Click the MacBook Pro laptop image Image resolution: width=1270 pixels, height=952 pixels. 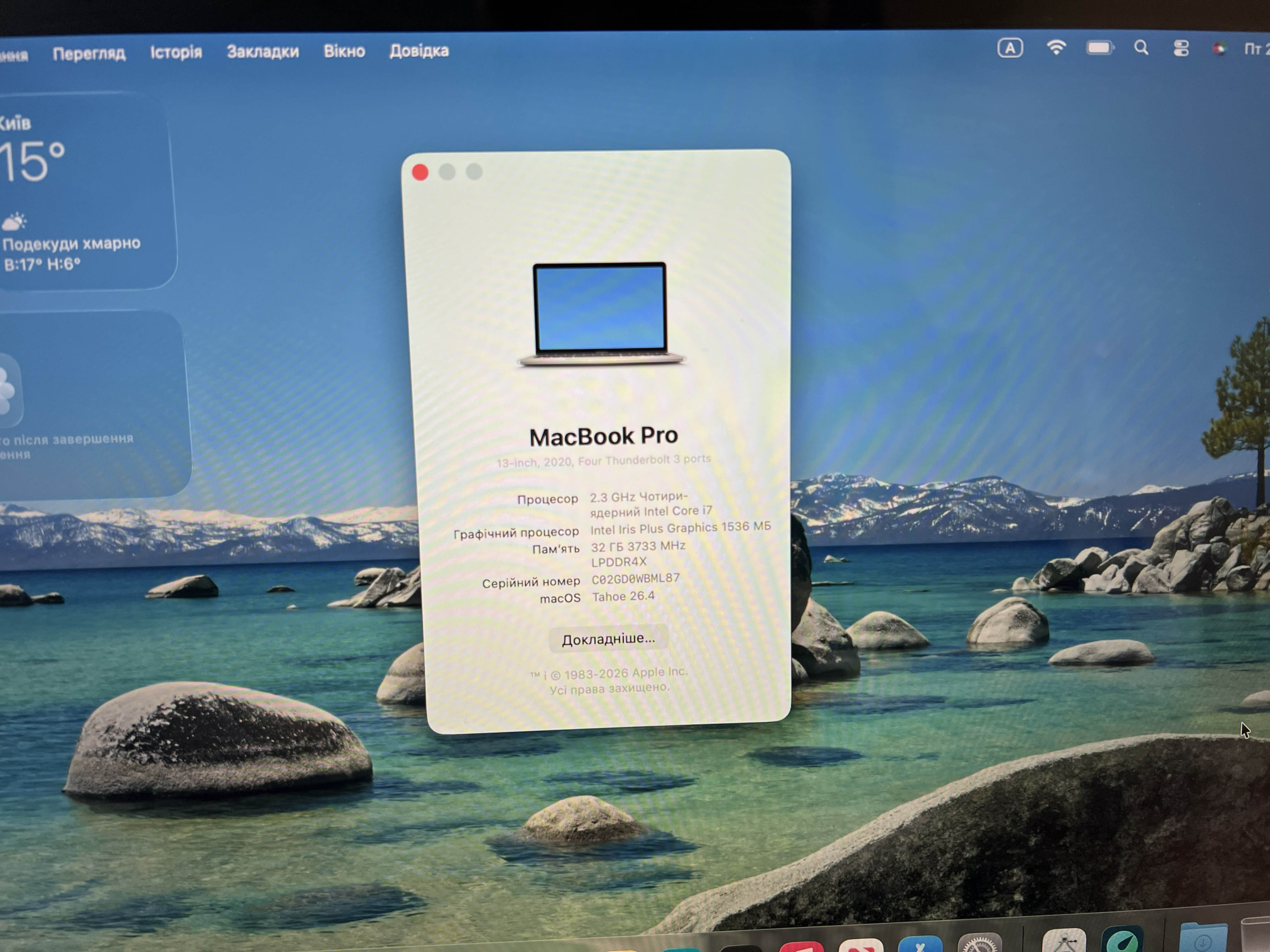pyautogui.click(x=601, y=314)
